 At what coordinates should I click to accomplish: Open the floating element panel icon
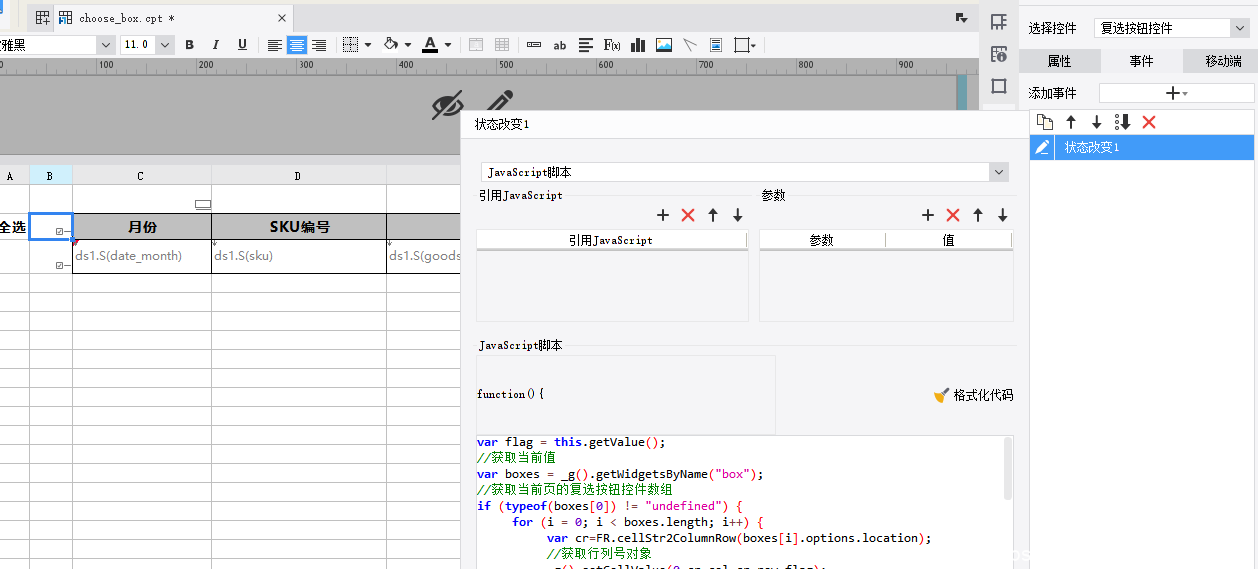coord(998,86)
